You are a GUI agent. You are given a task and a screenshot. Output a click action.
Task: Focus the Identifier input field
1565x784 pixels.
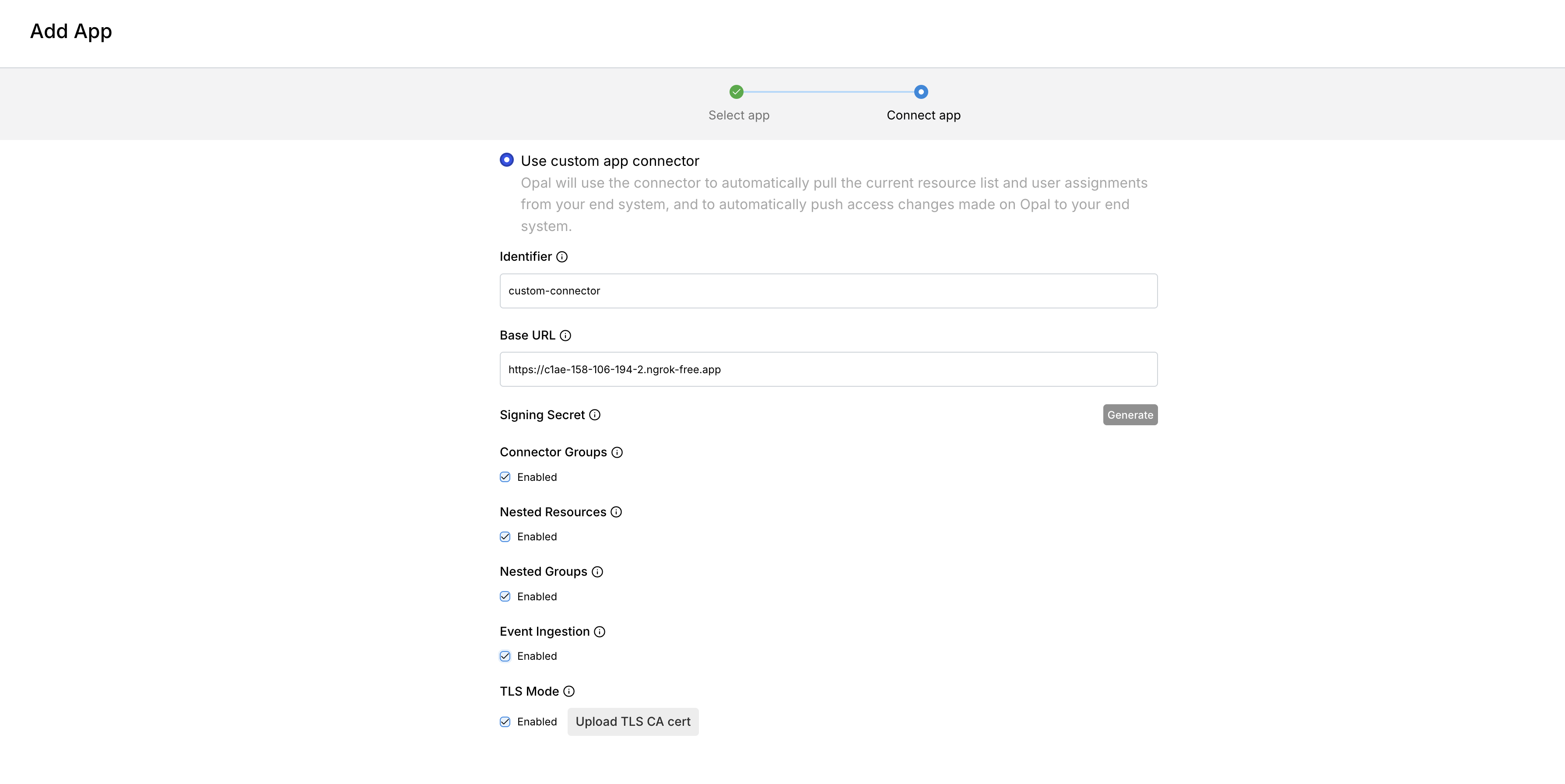click(x=828, y=291)
